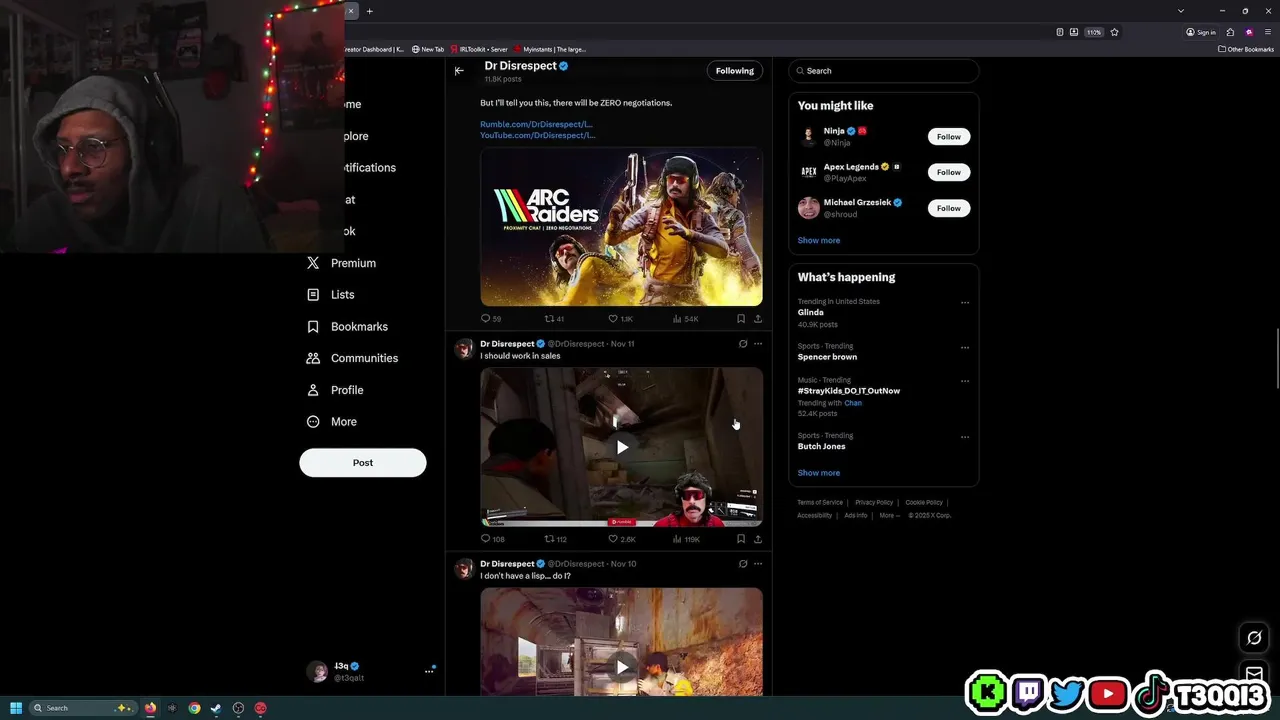Open the Rumble.com/DrDisrespect link
Viewport: 1280px width, 720px height.
(x=536, y=125)
